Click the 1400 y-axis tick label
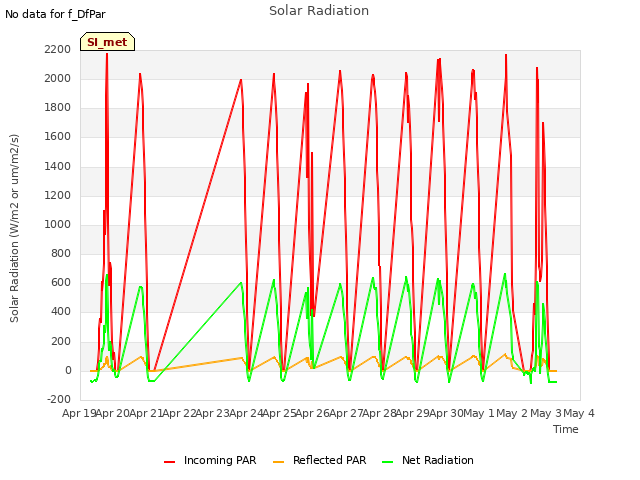 [x=58, y=166]
